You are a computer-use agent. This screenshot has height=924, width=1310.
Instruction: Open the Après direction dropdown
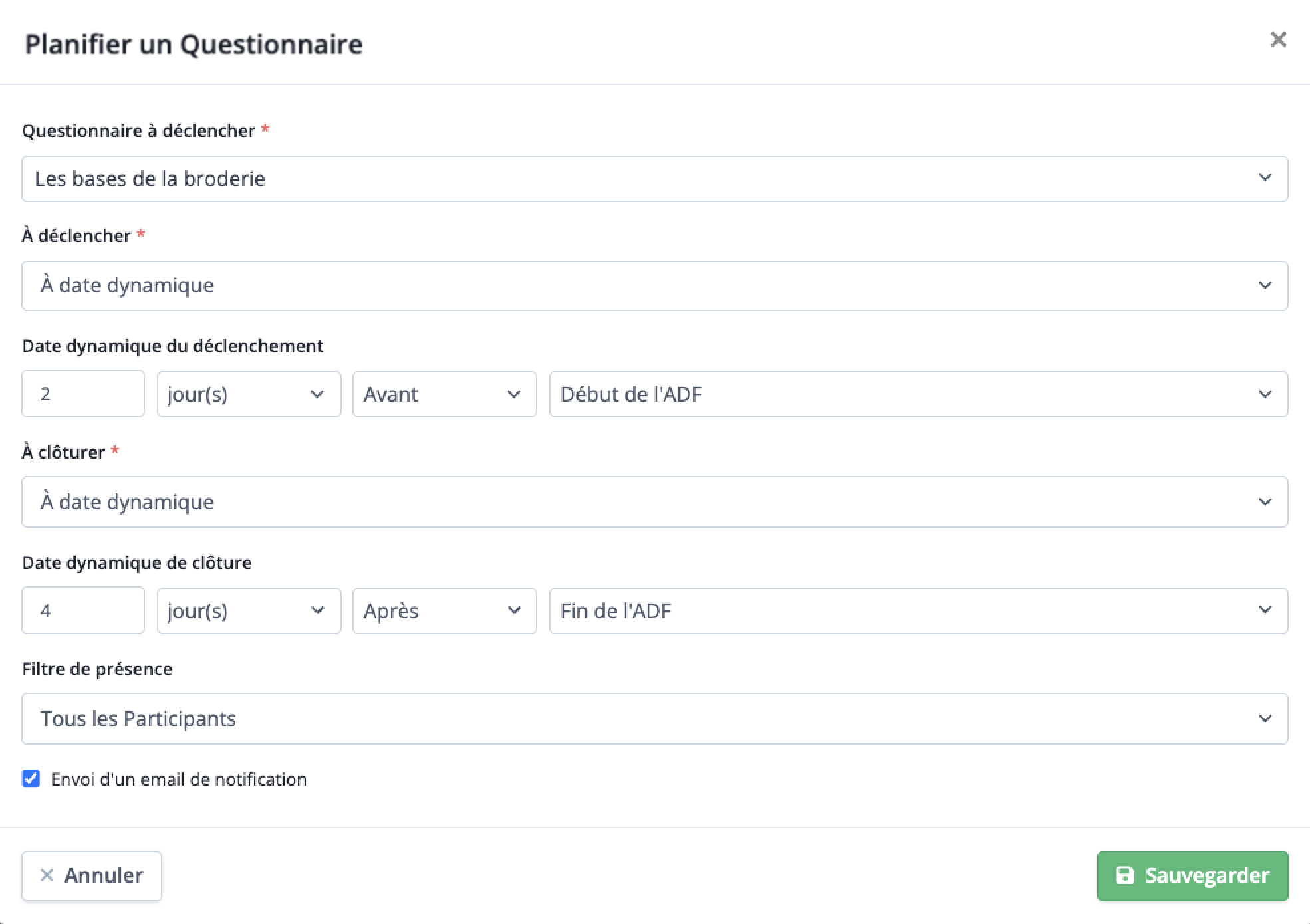444,611
